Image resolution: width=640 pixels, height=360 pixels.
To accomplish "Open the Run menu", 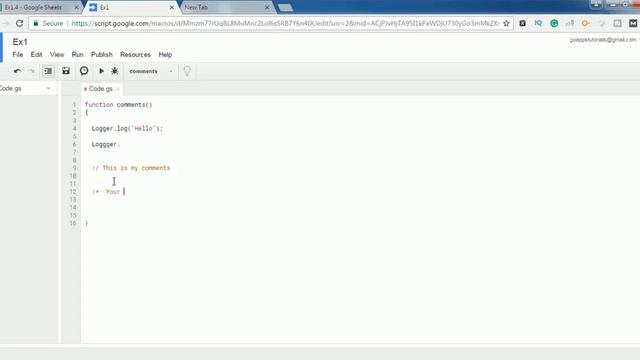I will pyautogui.click(x=77, y=55).
